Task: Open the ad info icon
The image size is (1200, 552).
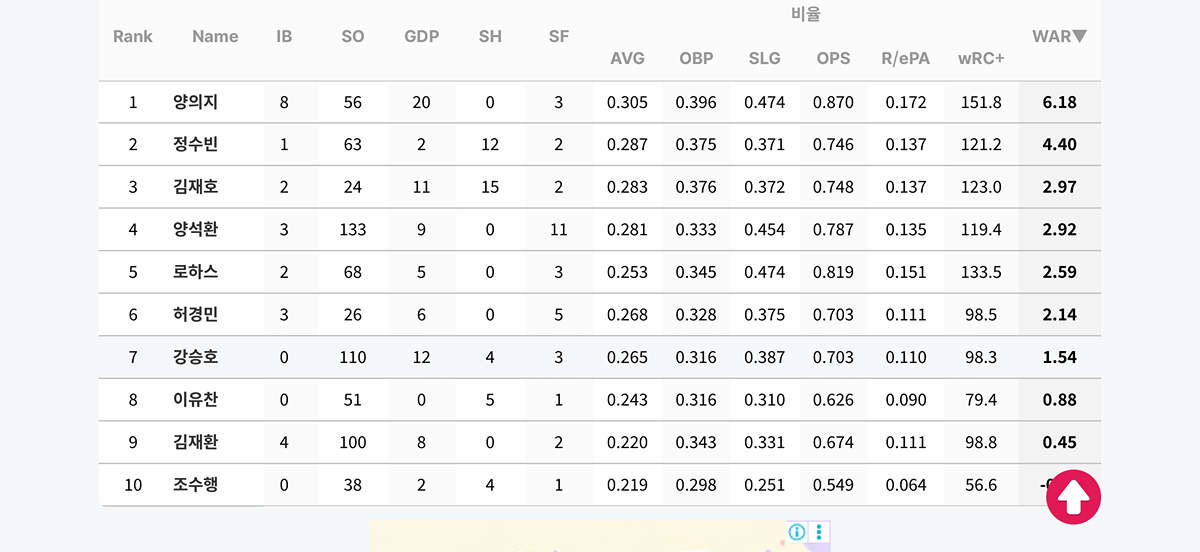Action: point(797,532)
